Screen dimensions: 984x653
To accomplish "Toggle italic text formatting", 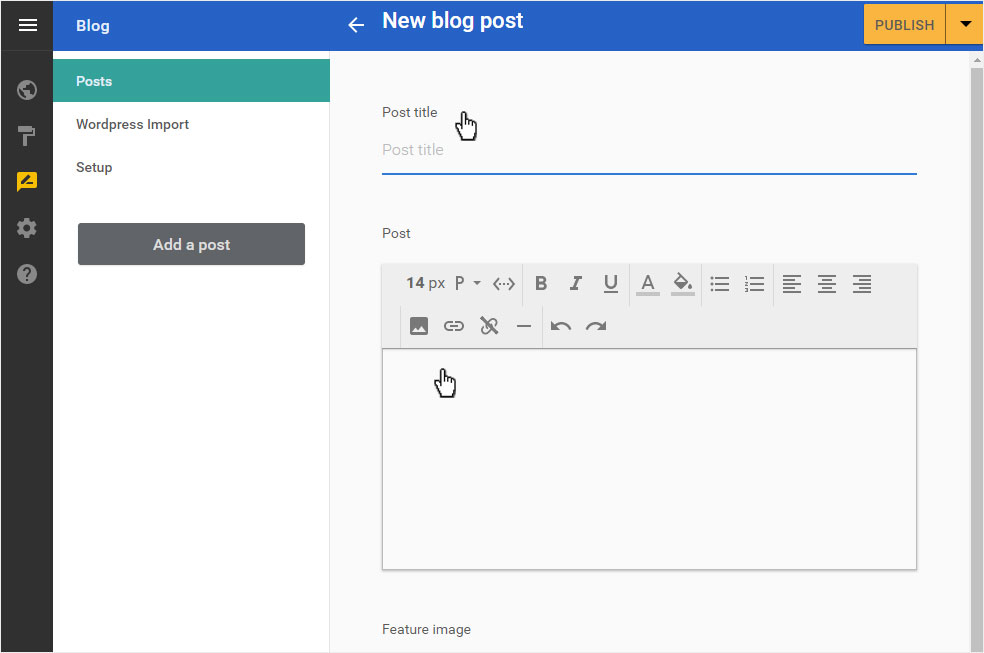I will [x=575, y=284].
